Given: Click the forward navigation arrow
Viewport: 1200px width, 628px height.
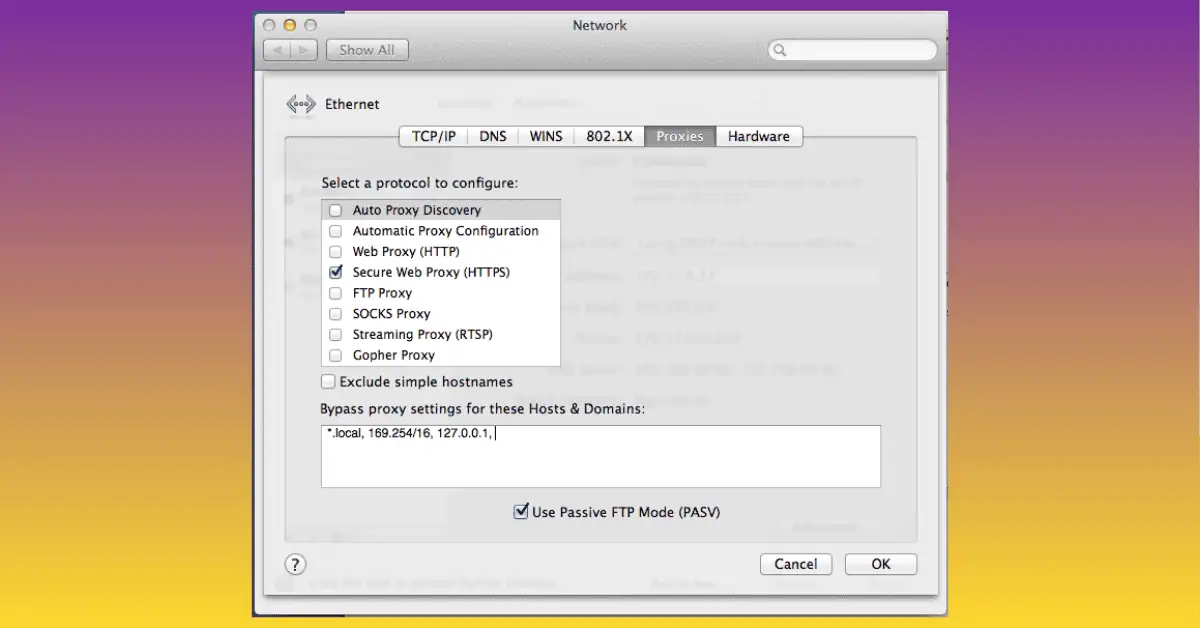Looking at the screenshot, I should click(302, 49).
